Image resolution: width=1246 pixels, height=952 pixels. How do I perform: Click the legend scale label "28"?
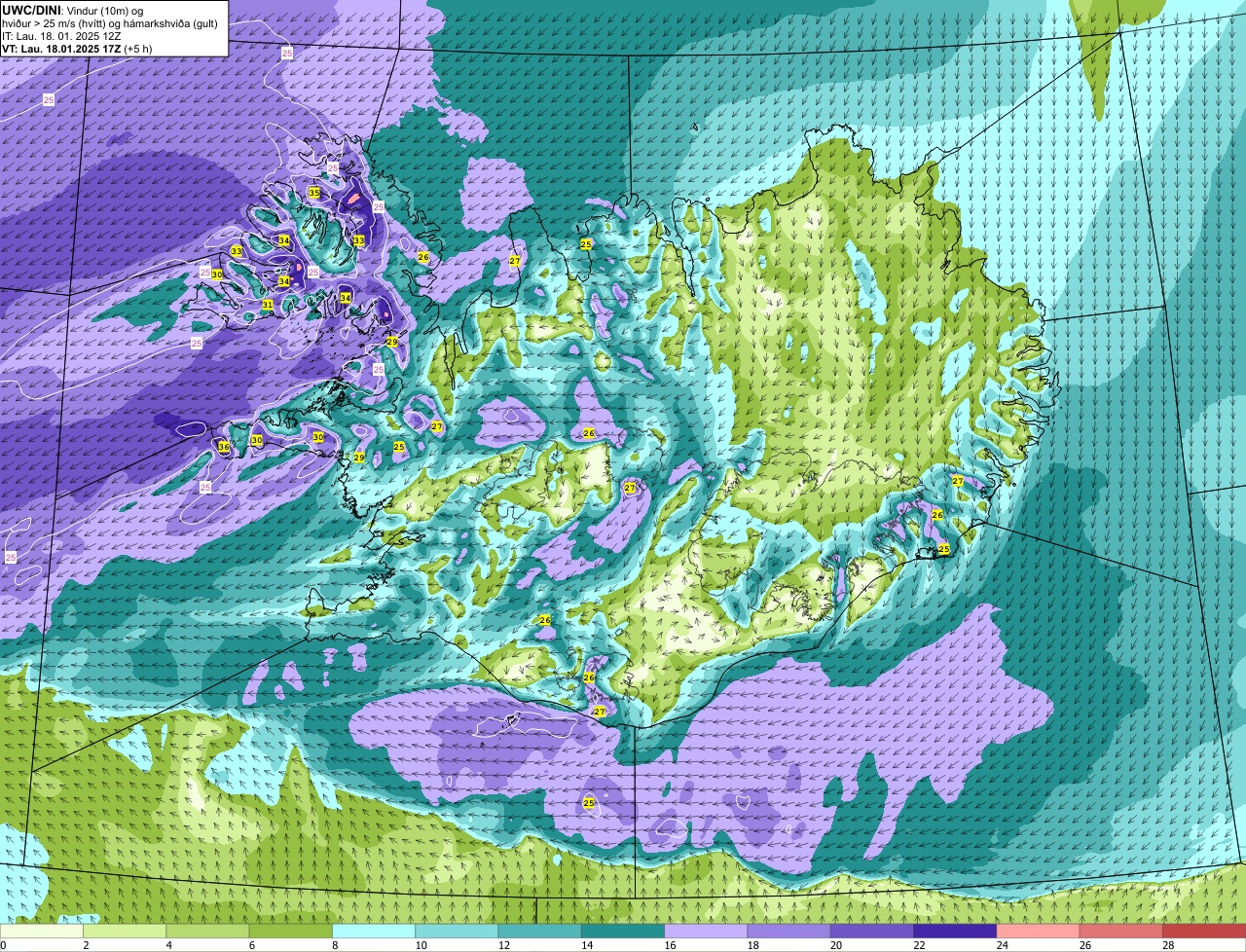click(x=1168, y=945)
